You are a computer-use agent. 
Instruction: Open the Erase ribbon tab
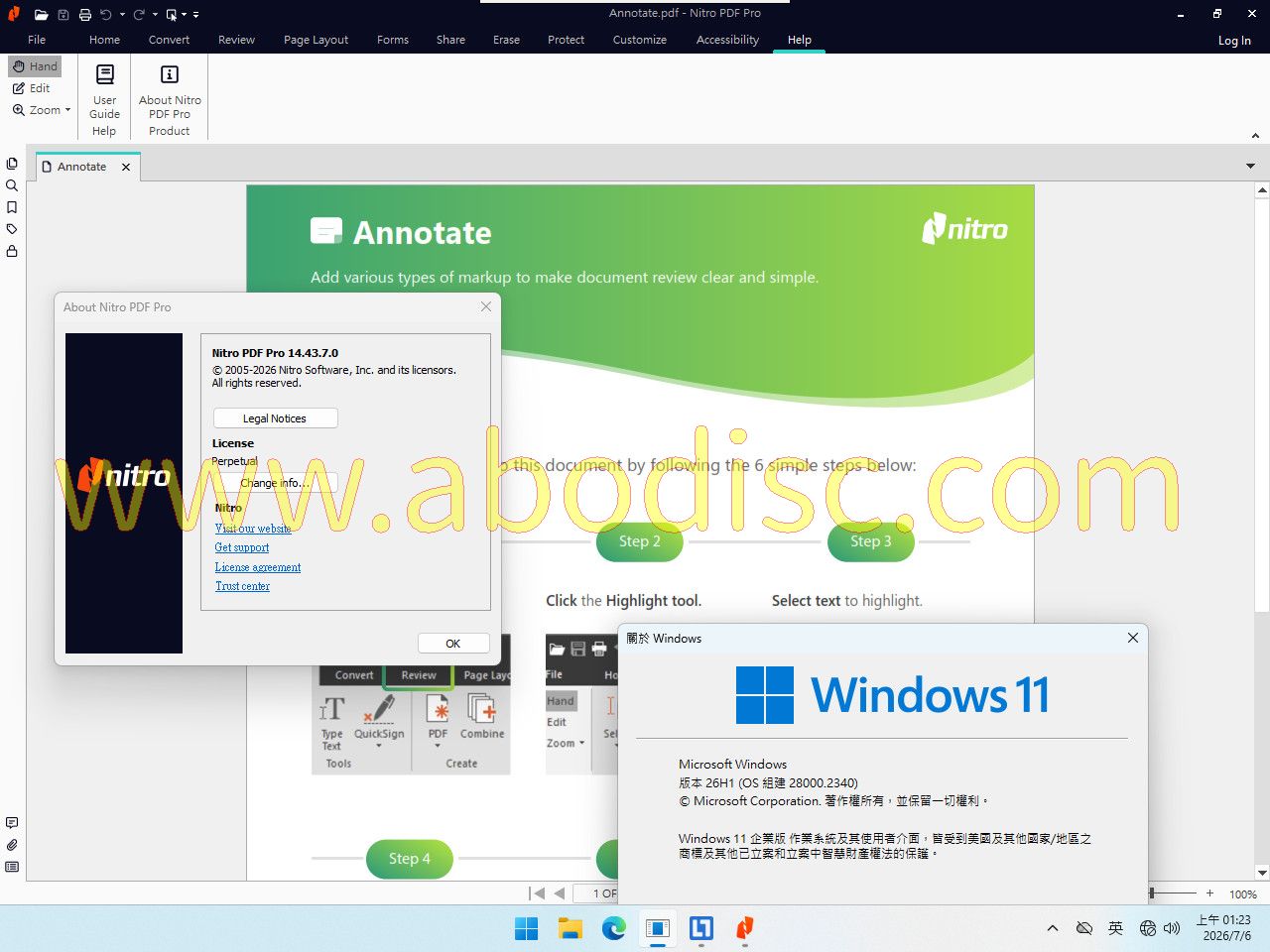(x=506, y=40)
